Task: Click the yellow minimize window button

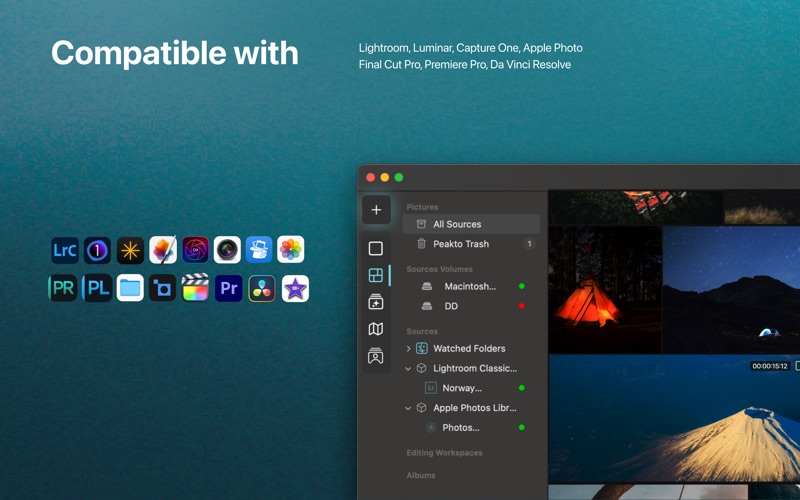Action: pos(385,177)
